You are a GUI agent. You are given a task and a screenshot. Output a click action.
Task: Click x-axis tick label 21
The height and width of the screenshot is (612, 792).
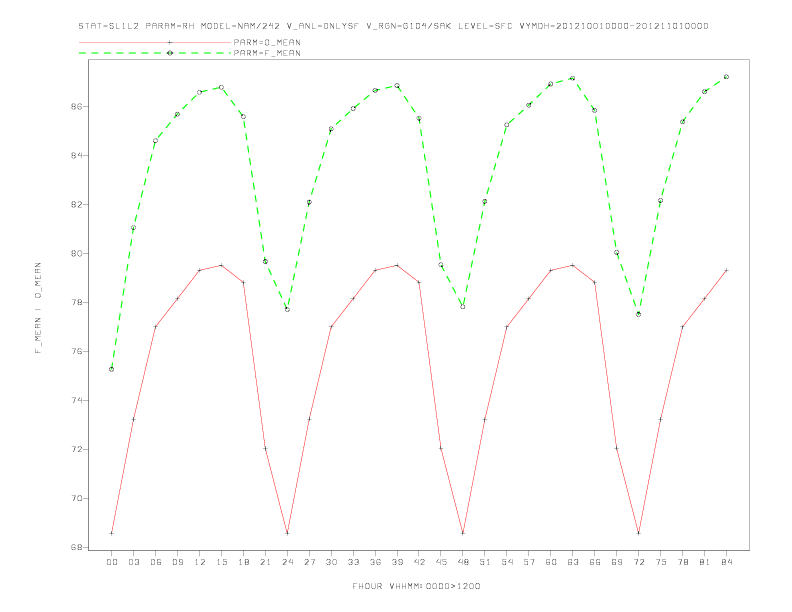pyautogui.click(x=265, y=562)
